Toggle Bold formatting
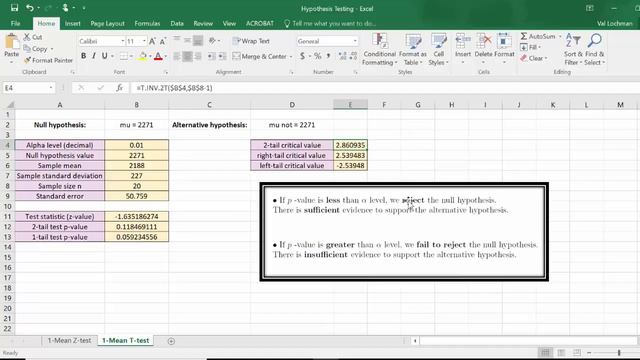This screenshot has height=360, width=640. [83, 56]
